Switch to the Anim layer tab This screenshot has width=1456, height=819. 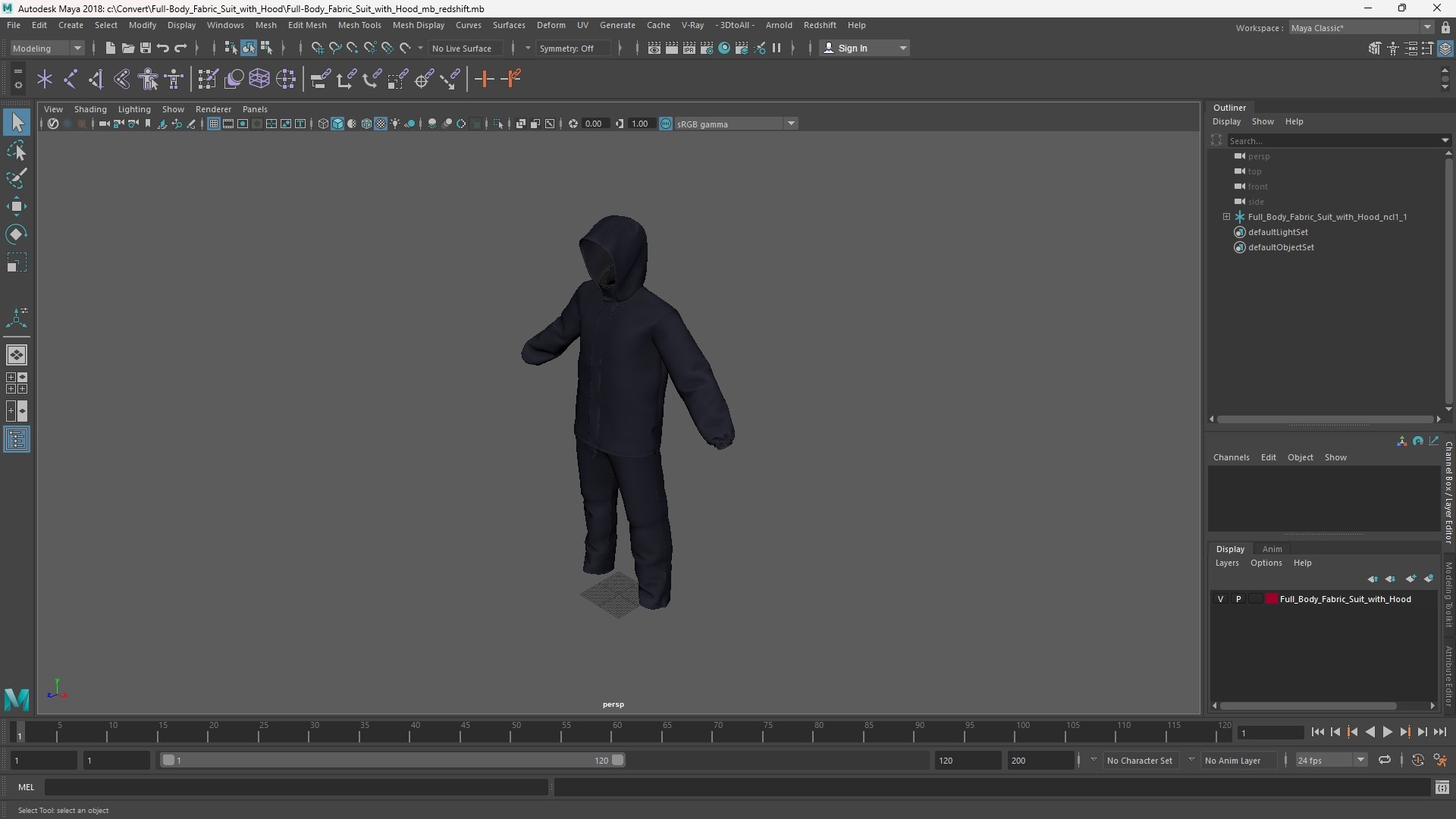pos(1272,549)
